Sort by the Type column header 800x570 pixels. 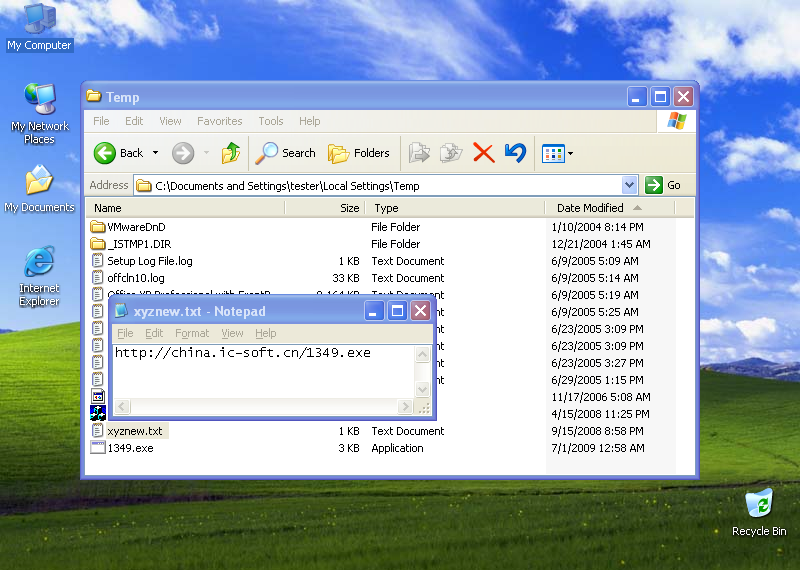(x=455, y=208)
